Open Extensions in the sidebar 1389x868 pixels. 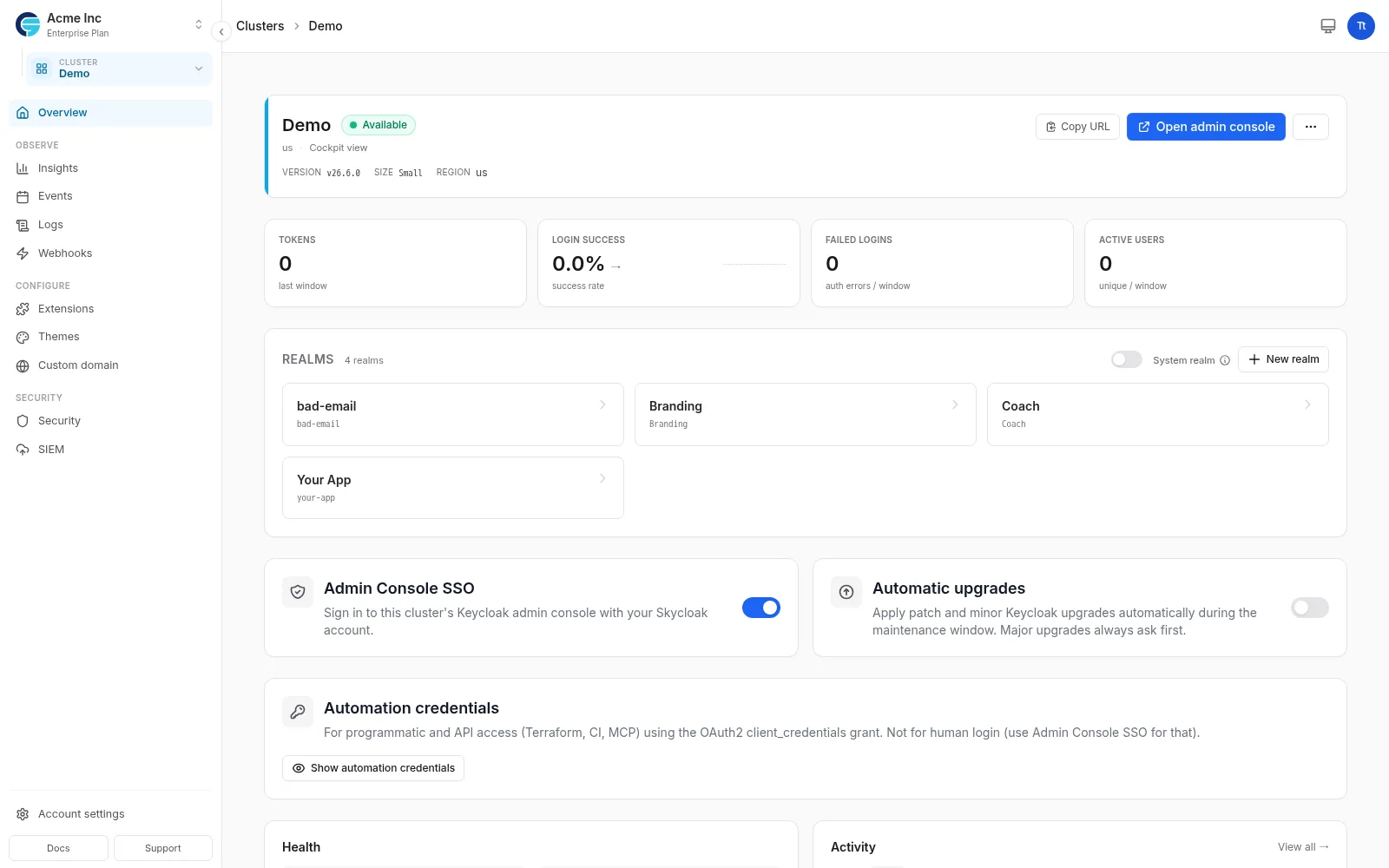pyautogui.click(x=110, y=309)
